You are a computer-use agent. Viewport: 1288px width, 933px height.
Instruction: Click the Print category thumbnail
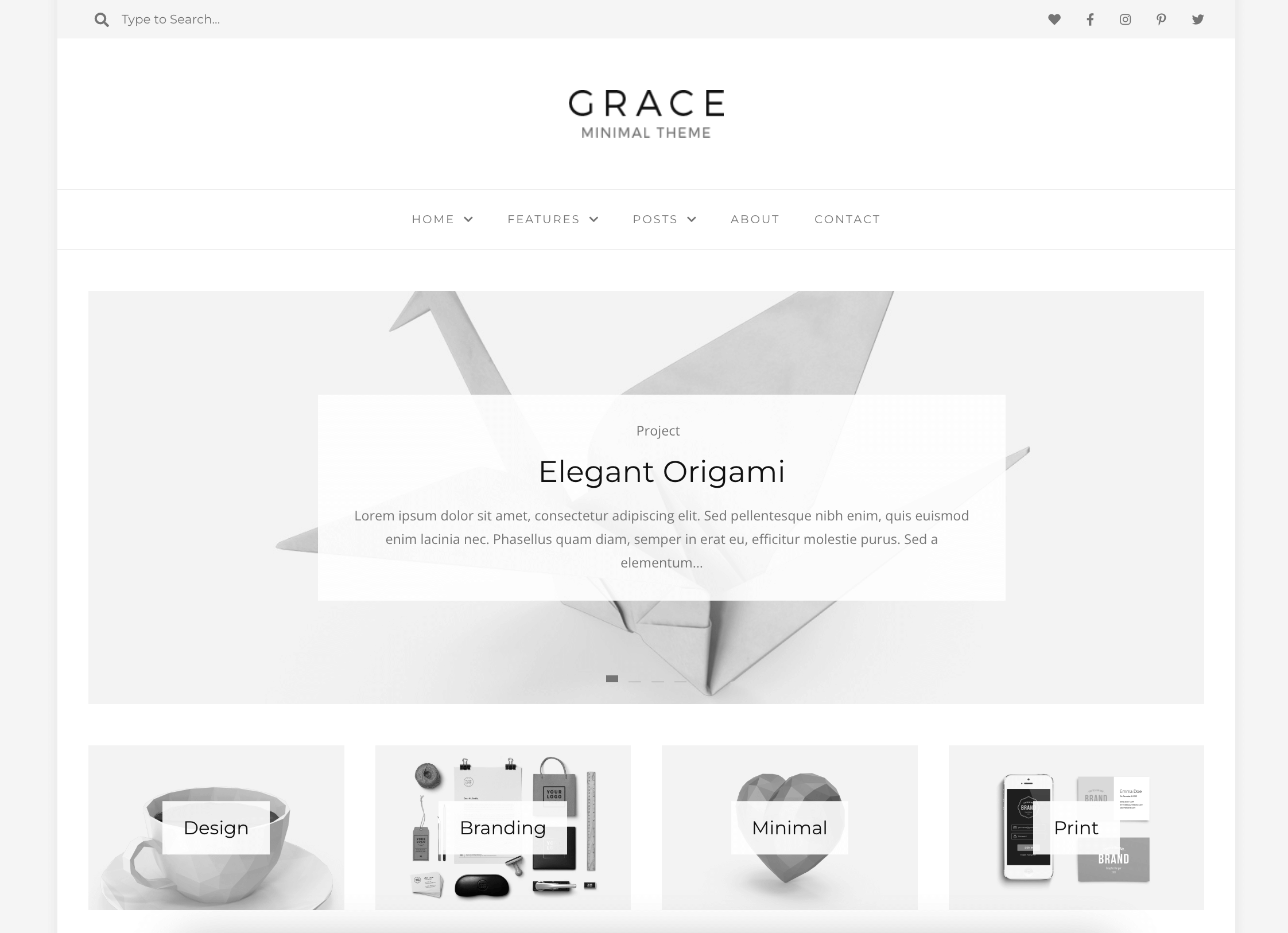(1076, 828)
